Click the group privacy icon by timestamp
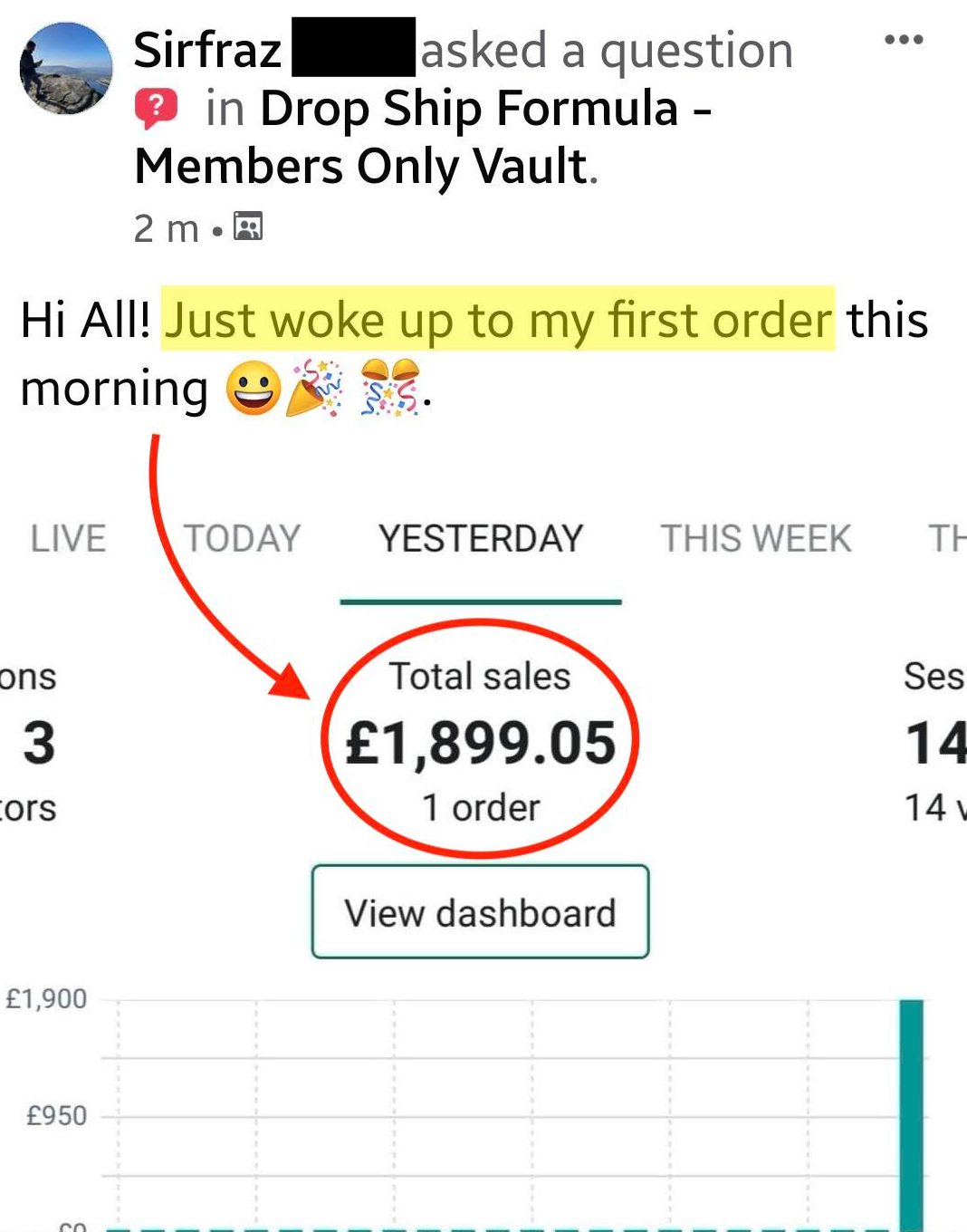This screenshot has height=1232, width=967. tap(248, 226)
